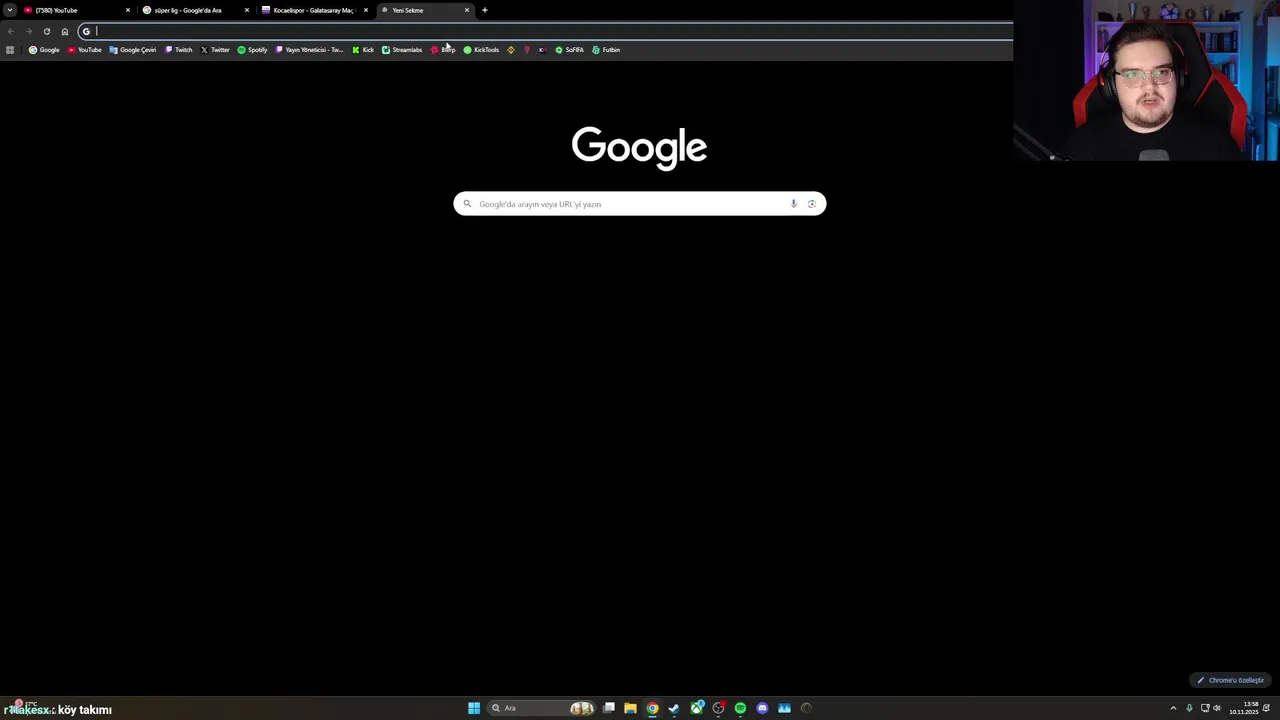
Task: Open Chrome from the taskbar
Action: click(x=652, y=708)
